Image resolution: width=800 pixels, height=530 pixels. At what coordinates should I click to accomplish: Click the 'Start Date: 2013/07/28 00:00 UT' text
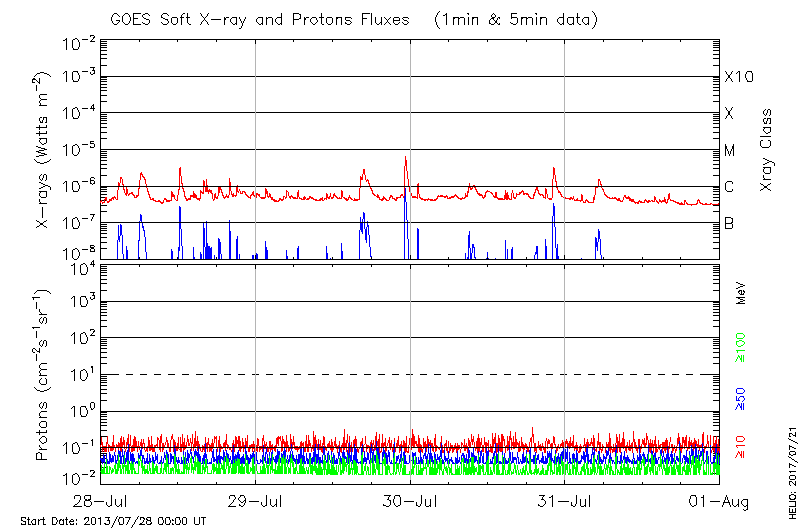click(x=113, y=521)
